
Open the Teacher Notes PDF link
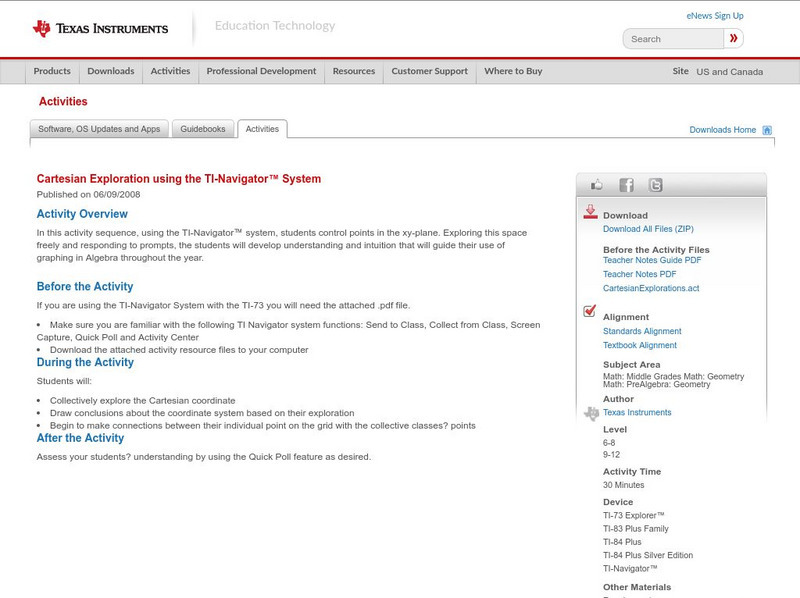point(639,275)
